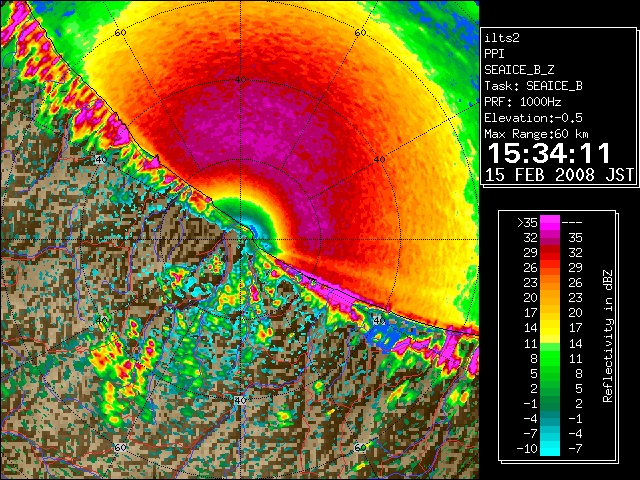
Task: Click the 'Reflectivity in dBZ' axis label
Action: 608,336
